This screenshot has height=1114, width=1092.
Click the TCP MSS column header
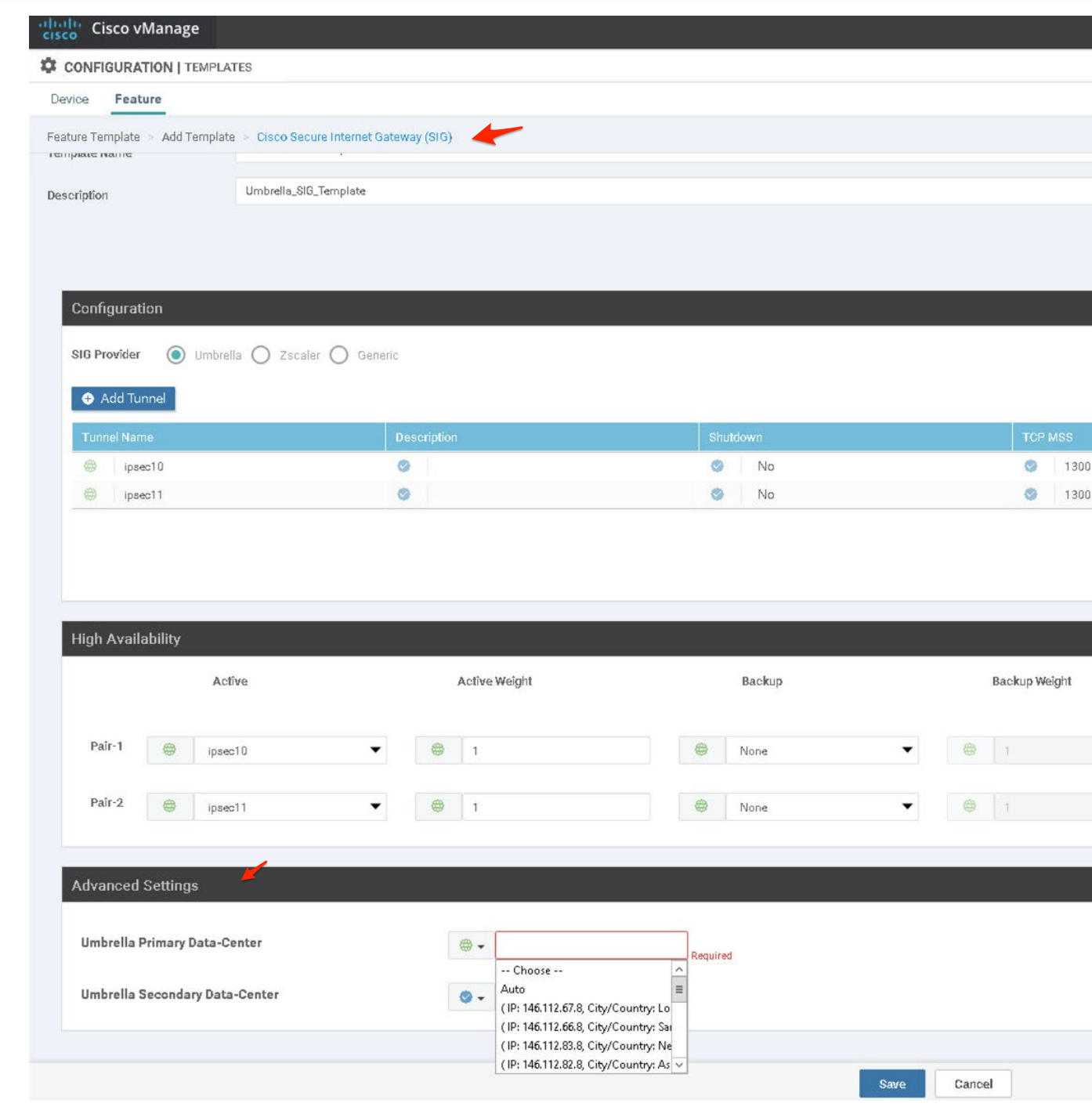coord(1052,437)
